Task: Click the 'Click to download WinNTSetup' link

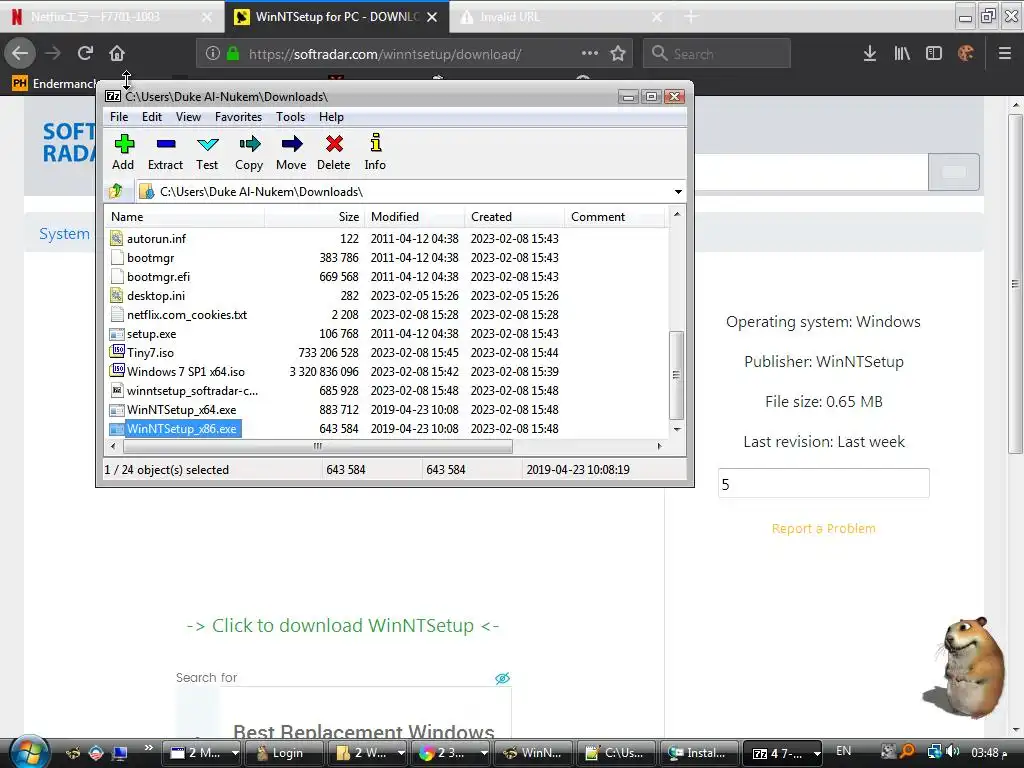Action: 343,626
